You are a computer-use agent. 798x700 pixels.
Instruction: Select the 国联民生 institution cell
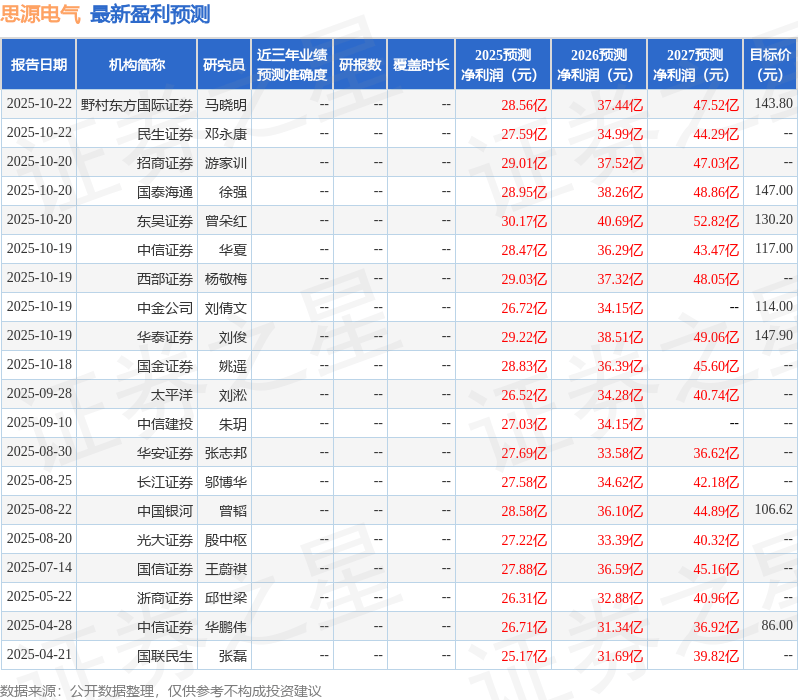click(136, 656)
